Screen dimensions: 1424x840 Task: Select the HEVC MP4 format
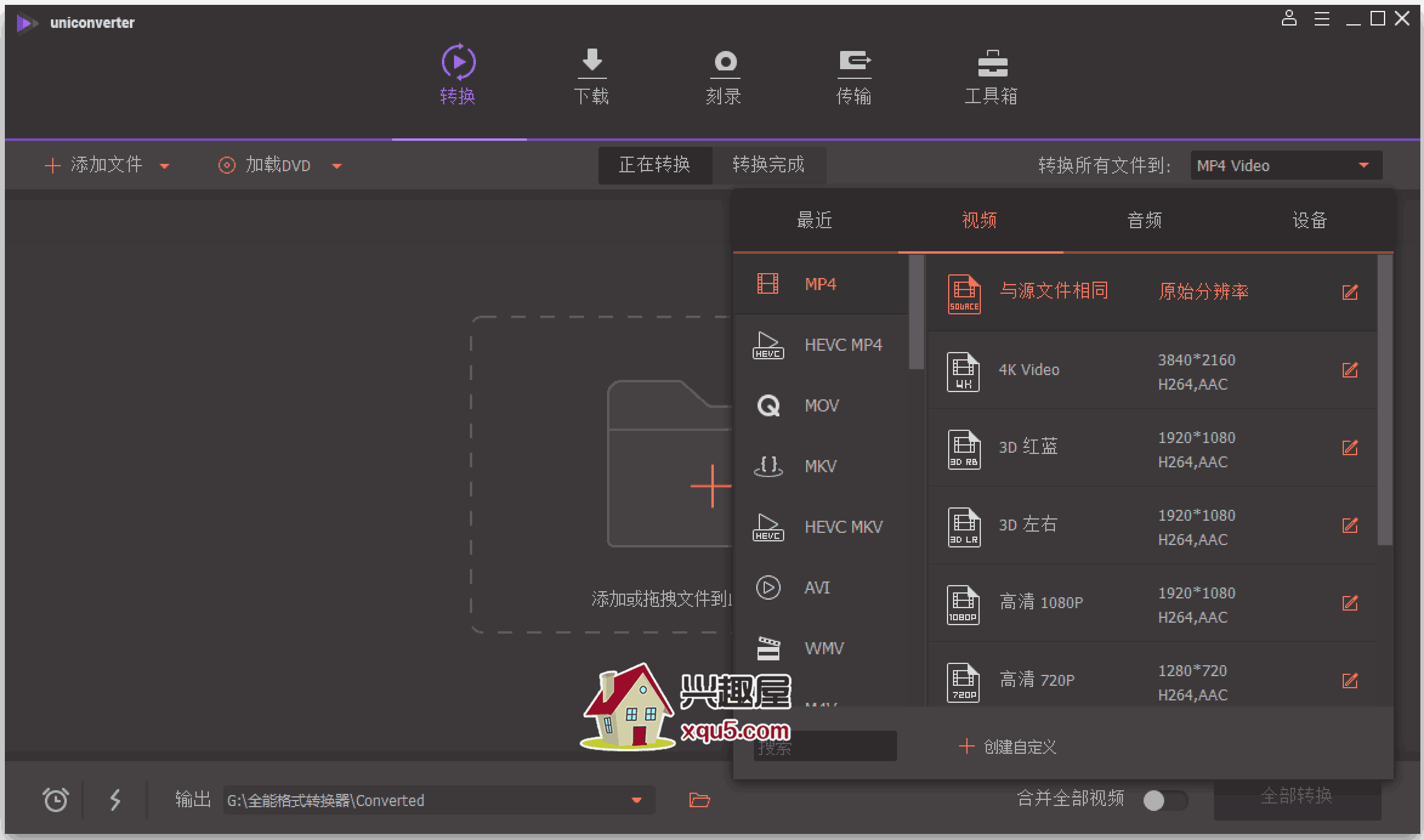click(821, 345)
